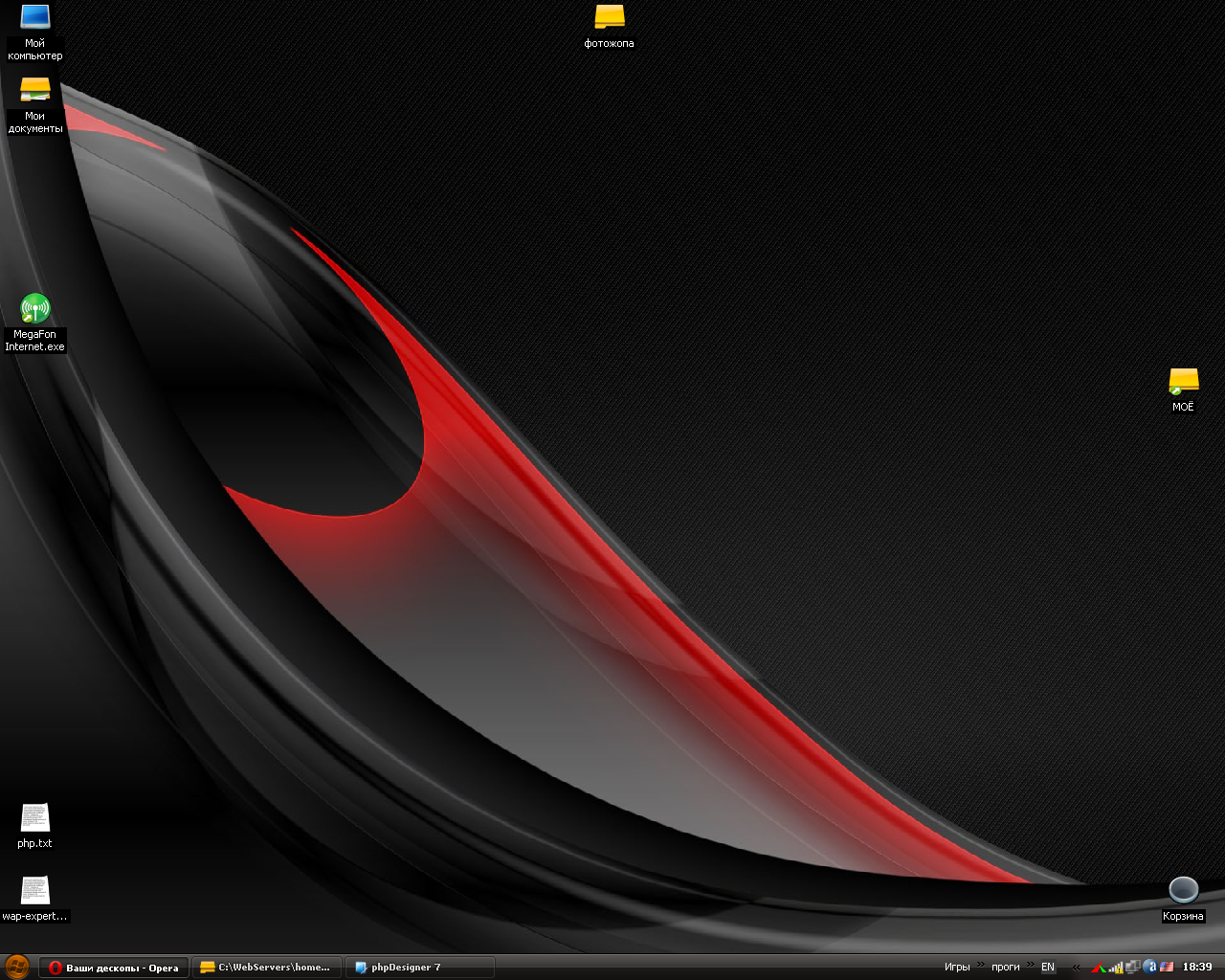Image resolution: width=1225 pixels, height=980 pixels.
Task: Expand the проги toolbar chevron
Action: [x=1030, y=965]
